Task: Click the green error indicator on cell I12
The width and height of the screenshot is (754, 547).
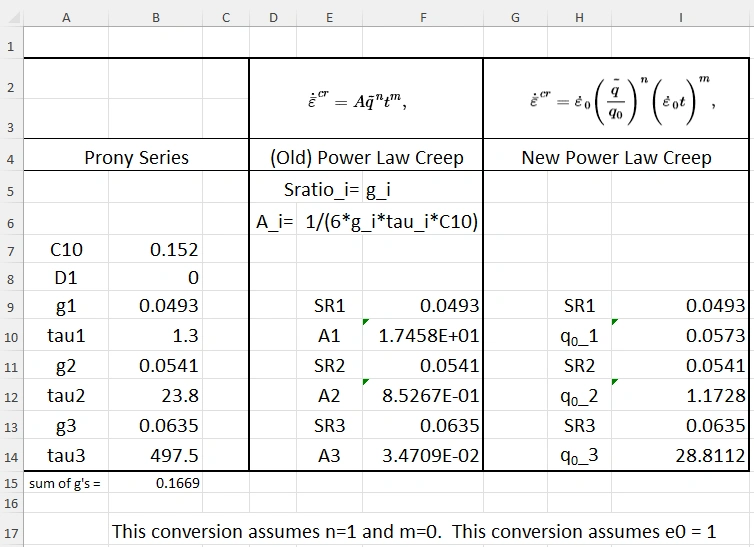Action: tap(615, 382)
